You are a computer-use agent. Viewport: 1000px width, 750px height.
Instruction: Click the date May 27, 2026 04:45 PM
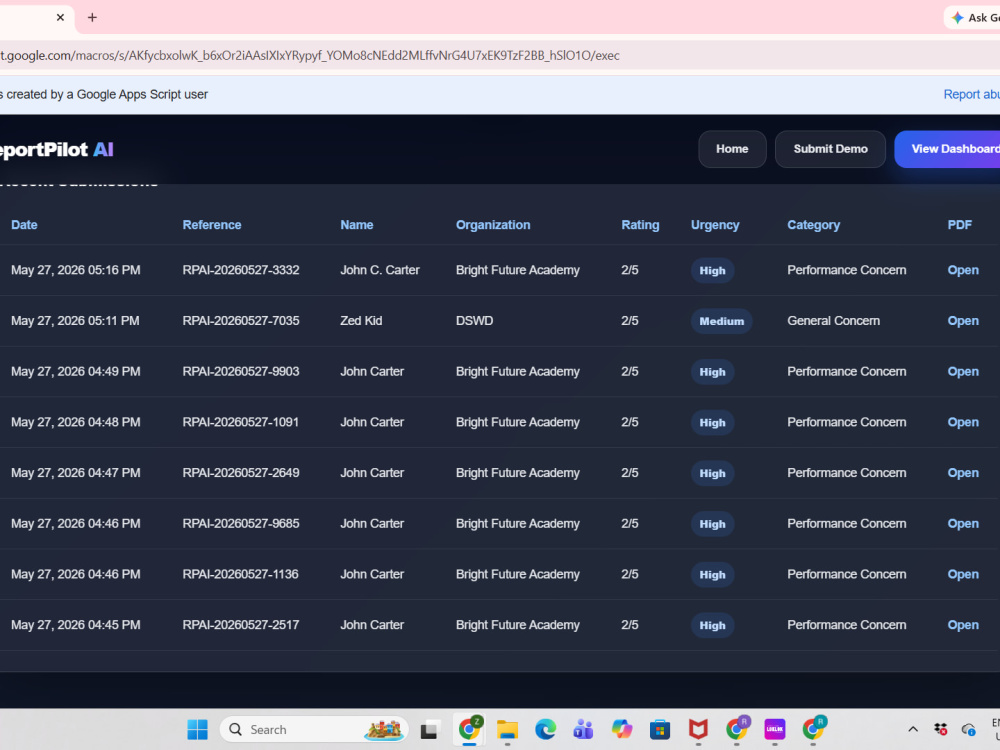[75, 625]
